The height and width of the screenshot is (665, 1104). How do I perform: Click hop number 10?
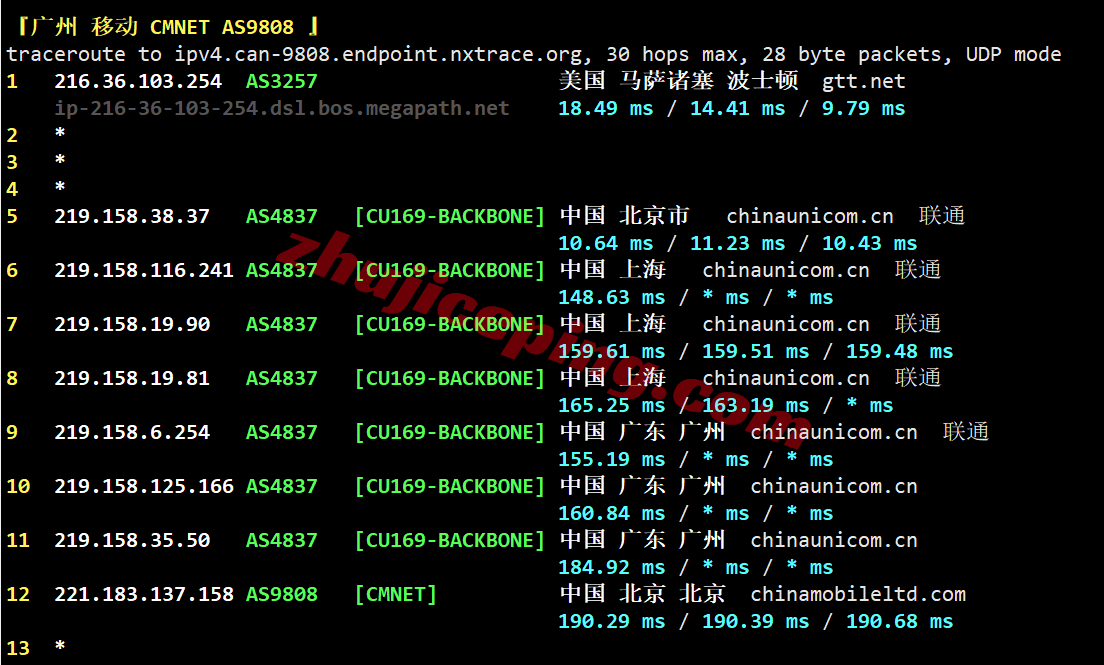(18, 487)
